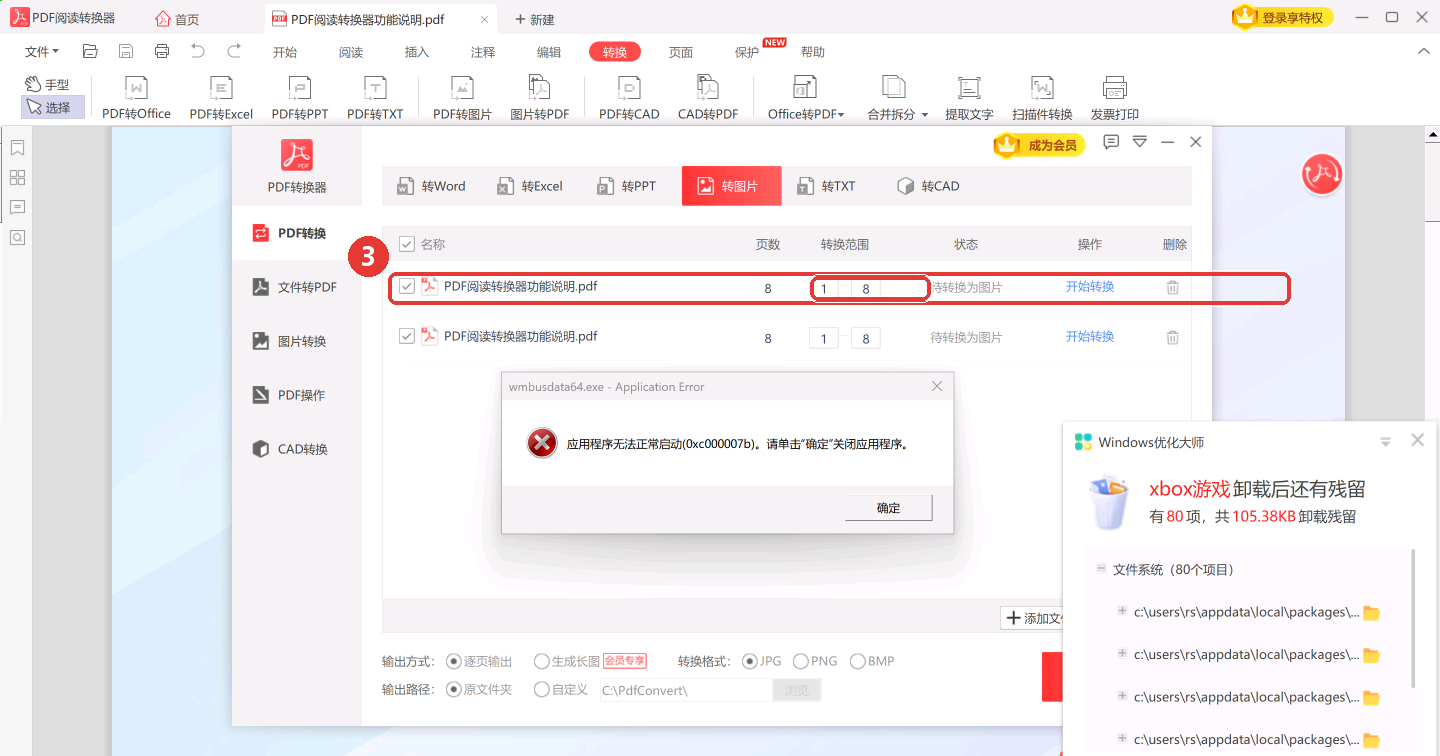Screen dimensions: 1440x756
Task: Uncheck the first PDF阅读转换器功能说明.pdf row
Action: click(407, 287)
